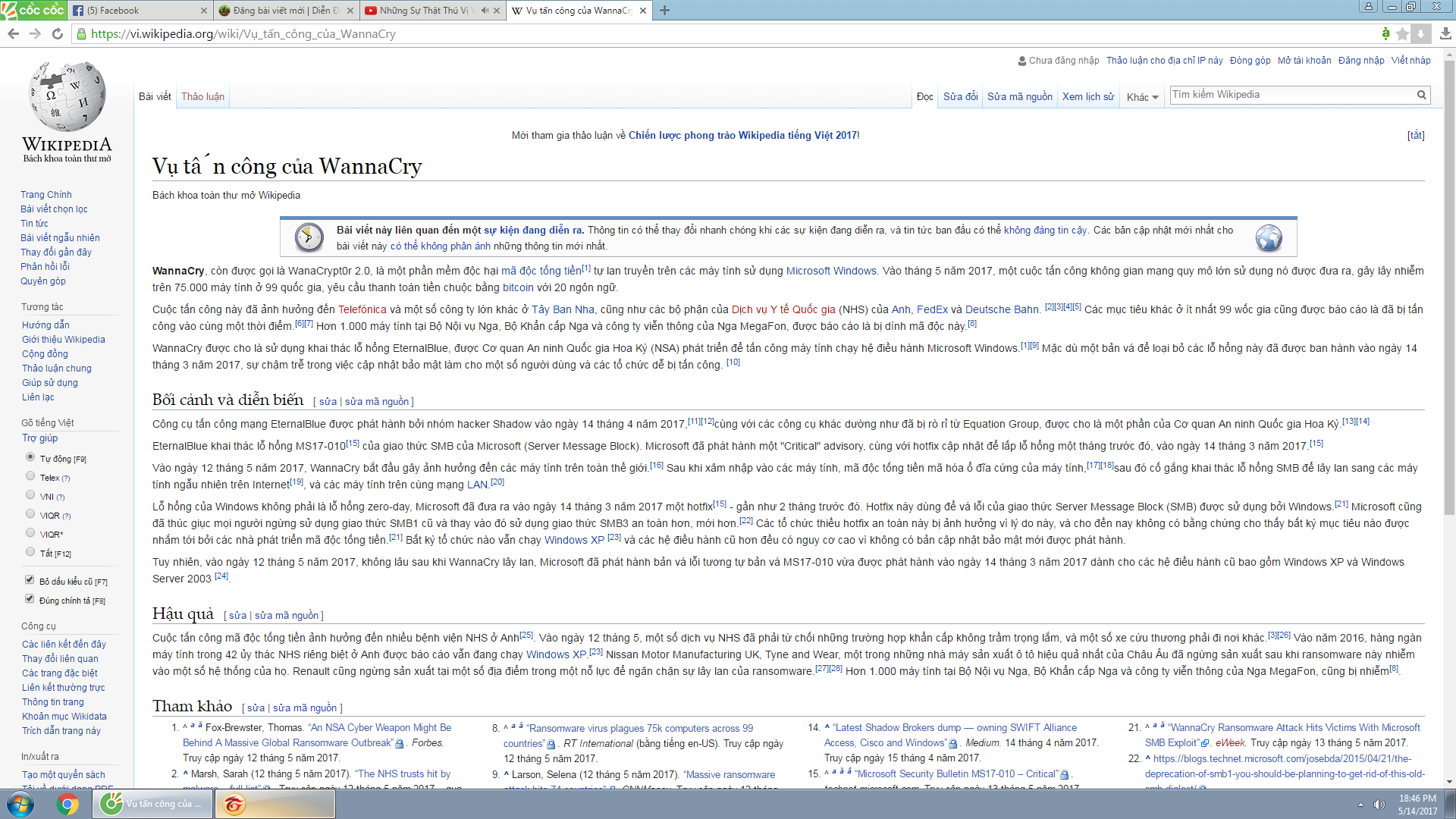Switch to the Thảo luận tab
The image size is (1456, 819).
tap(202, 96)
